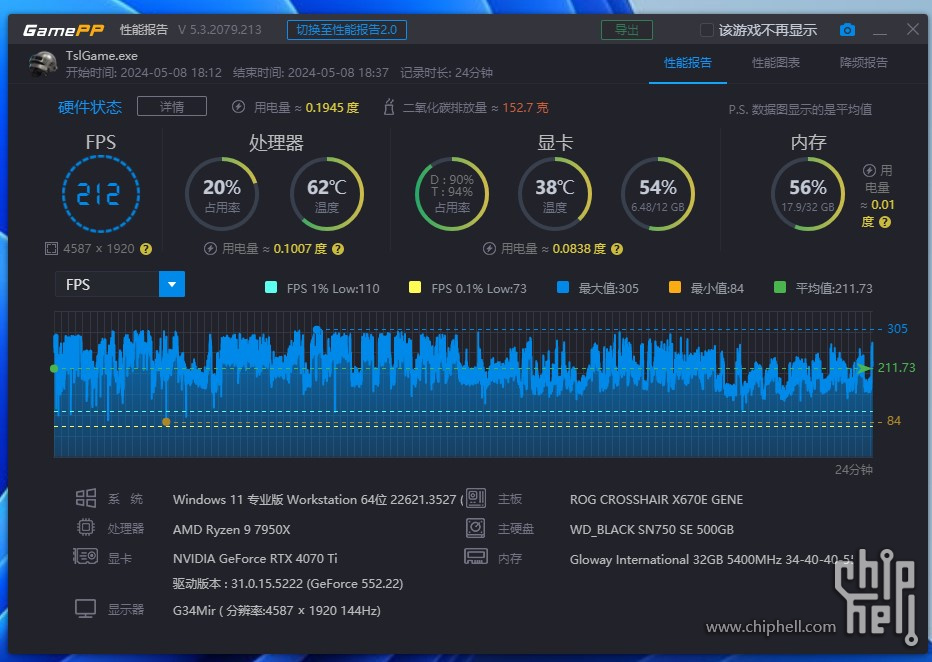Click the carbon dioxide emission icon
Viewport: 932px width, 662px height.
(389, 107)
